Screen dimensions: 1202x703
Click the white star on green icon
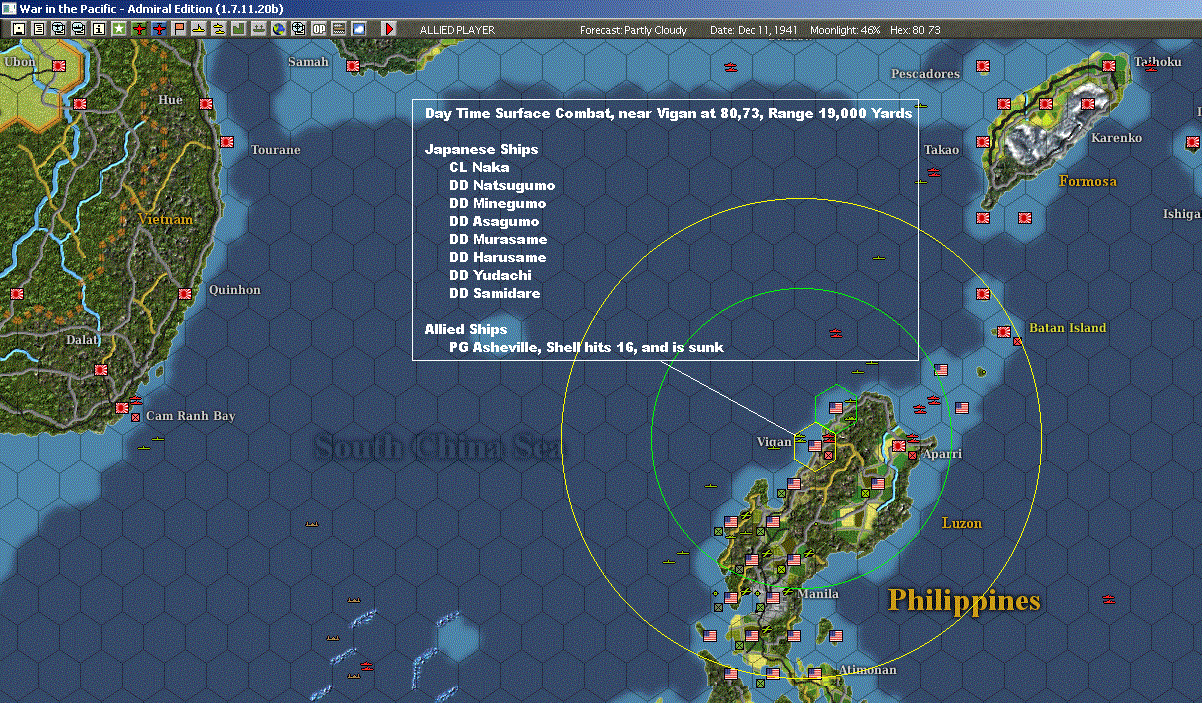[x=118, y=29]
